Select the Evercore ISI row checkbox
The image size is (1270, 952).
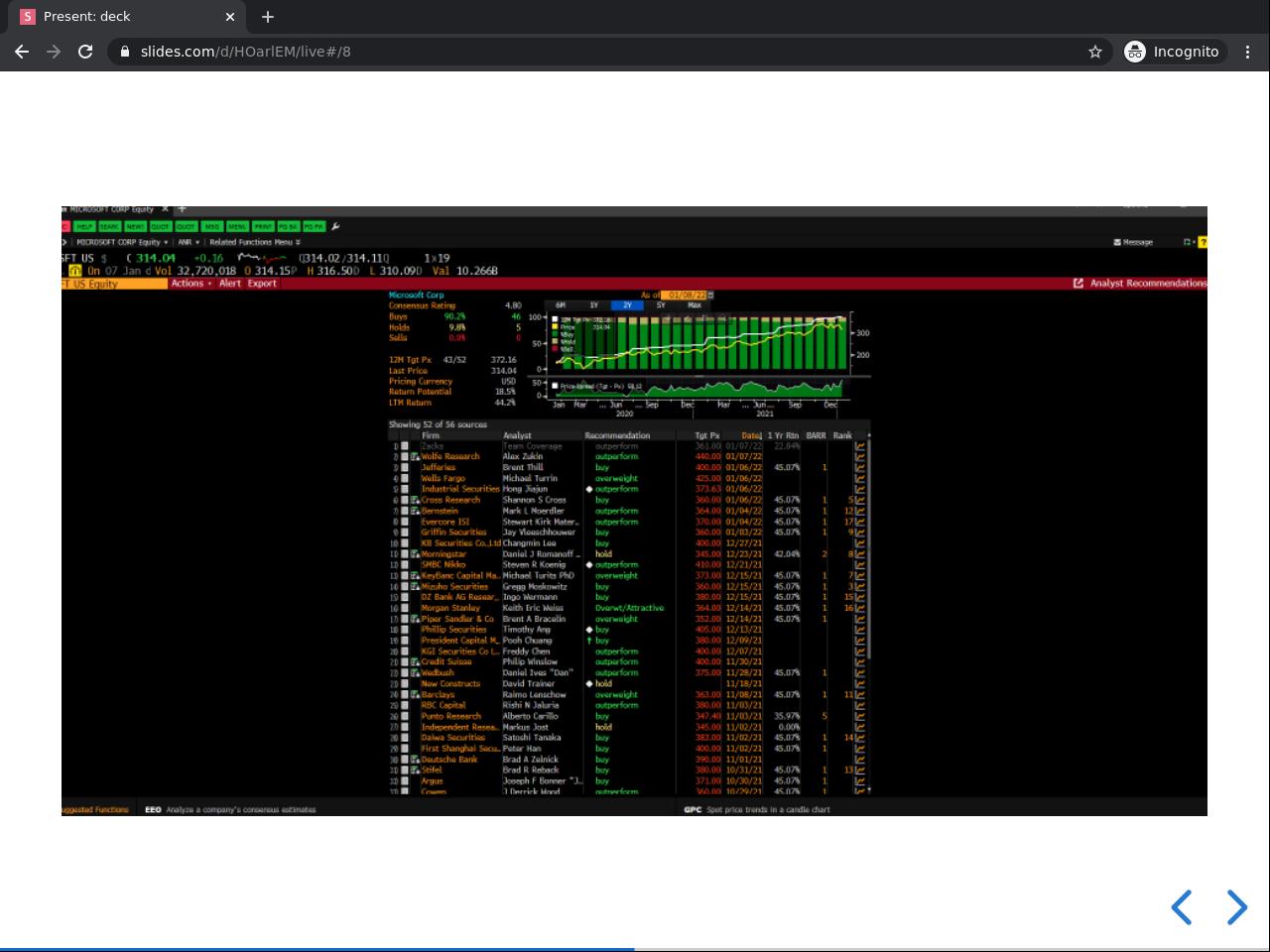click(x=405, y=522)
